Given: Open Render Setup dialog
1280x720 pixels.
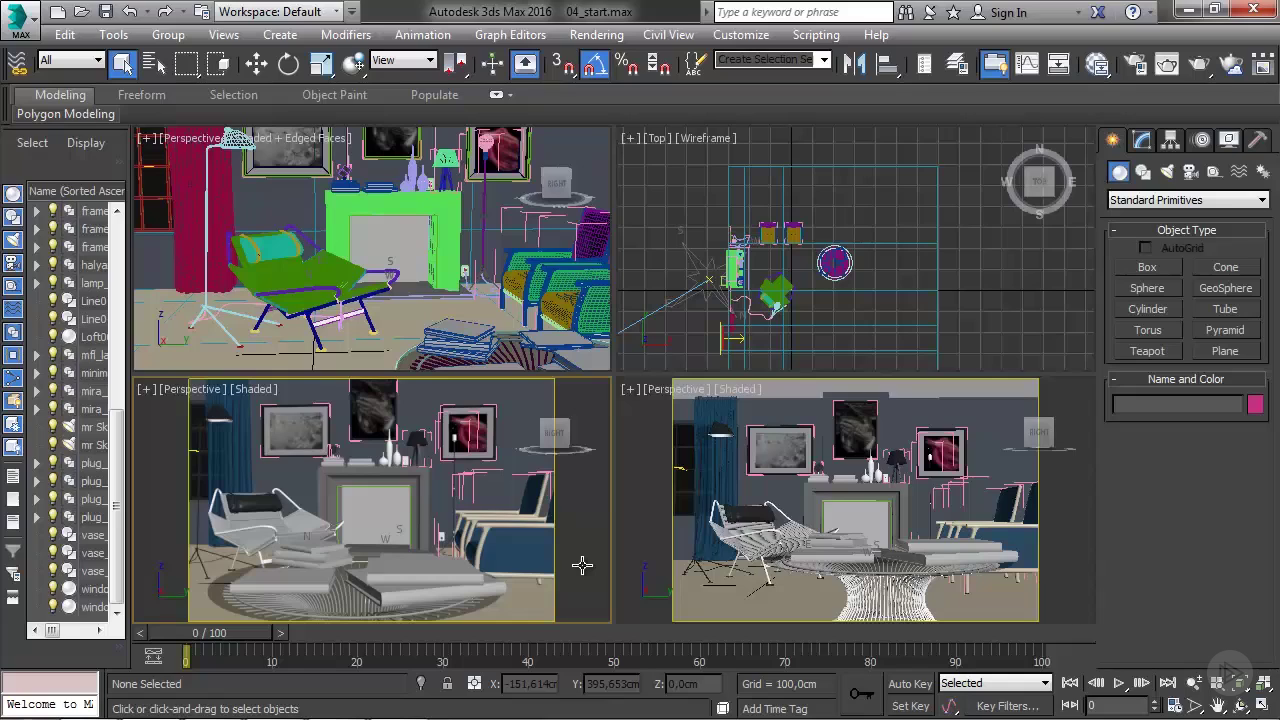Looking at the screenshot, I should click(1135, 63).
